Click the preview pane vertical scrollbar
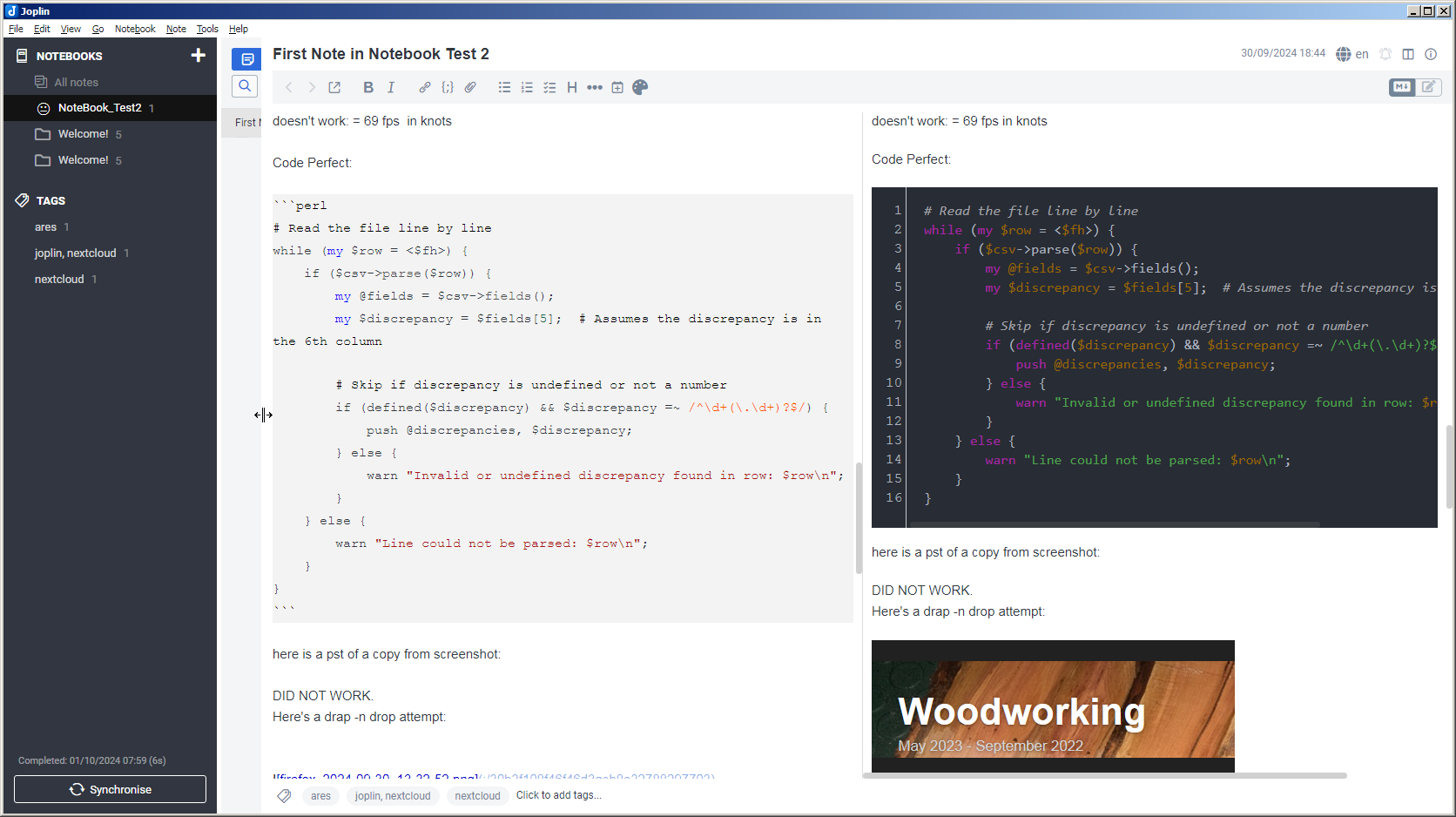This screenshot has width=1456, height=817. [x=1449, y=466]
